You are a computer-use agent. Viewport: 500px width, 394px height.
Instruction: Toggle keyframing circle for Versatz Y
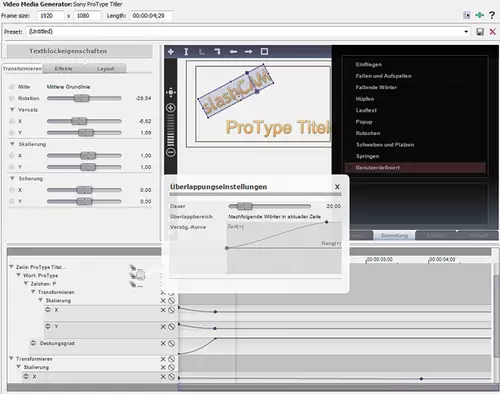click(x=12, y=133)
